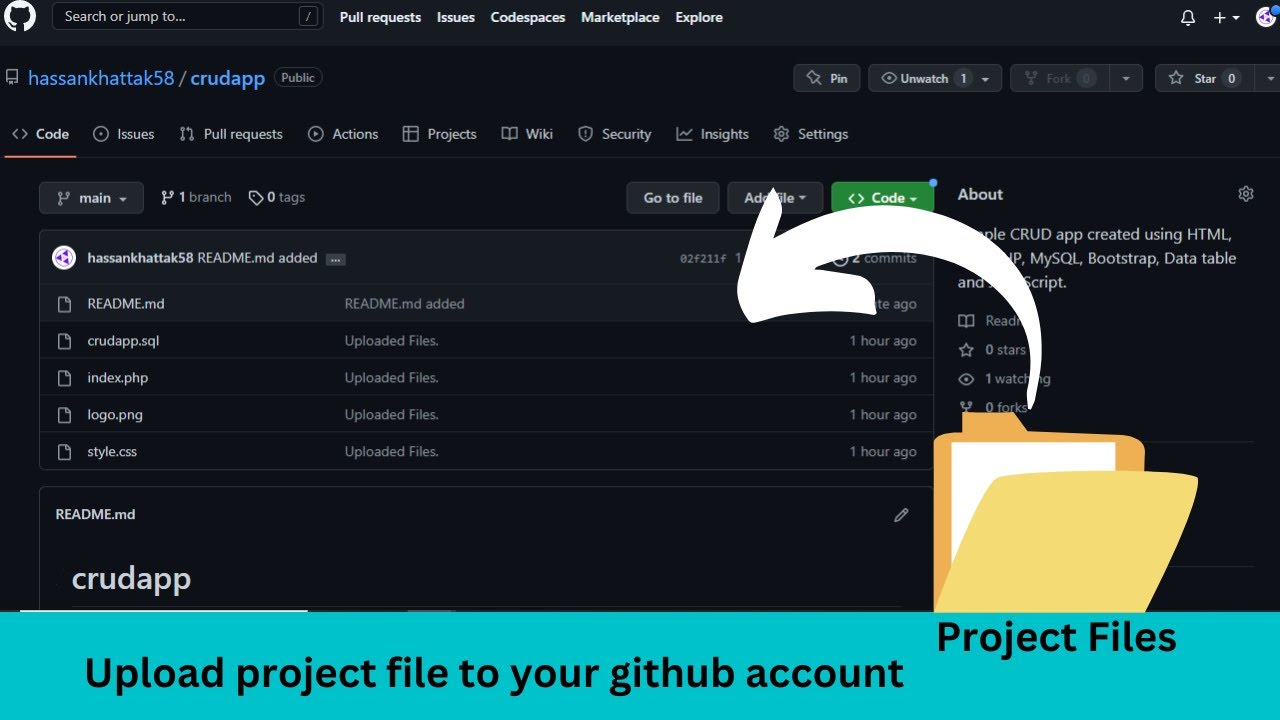1280x720 pixels.
Task: Switch to the Issues tab
Action: tap(123, 134)
